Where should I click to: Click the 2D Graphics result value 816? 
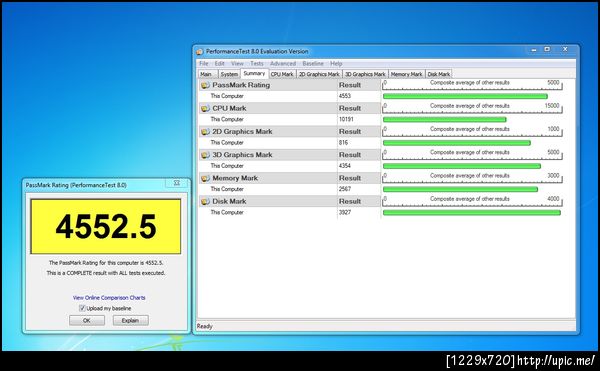(x=343, y=143)
